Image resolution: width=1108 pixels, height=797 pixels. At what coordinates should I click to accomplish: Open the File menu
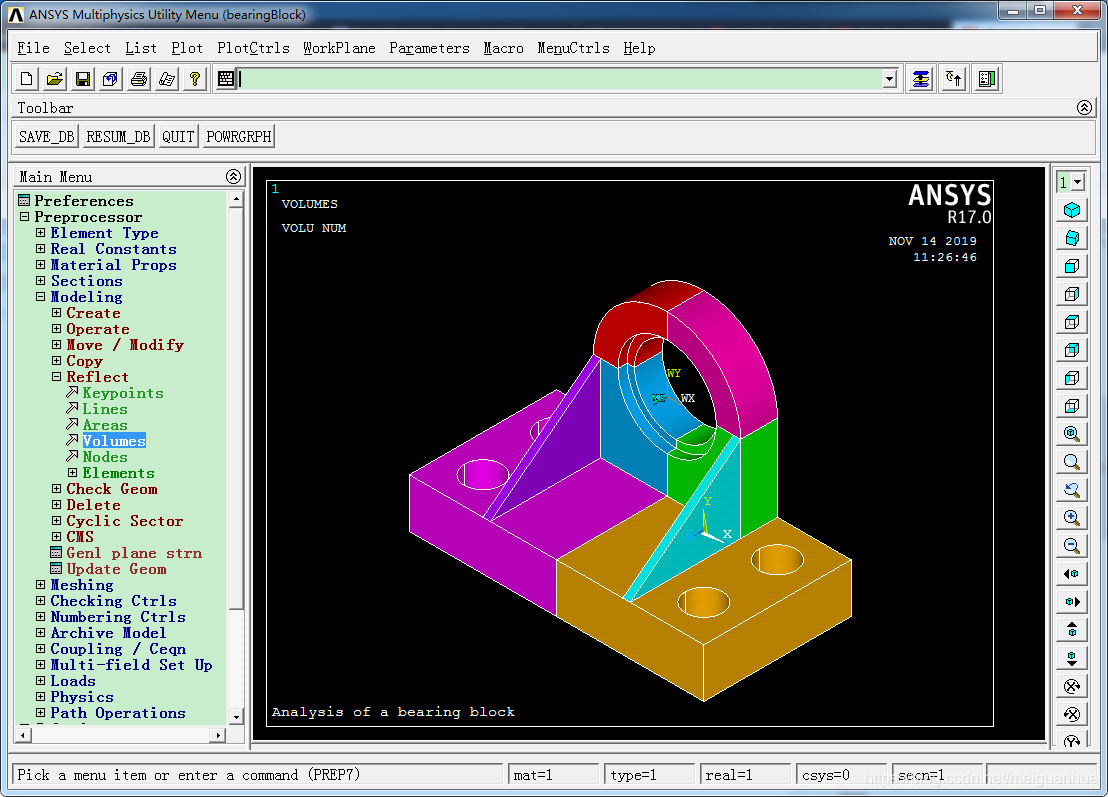coord(33,48)
